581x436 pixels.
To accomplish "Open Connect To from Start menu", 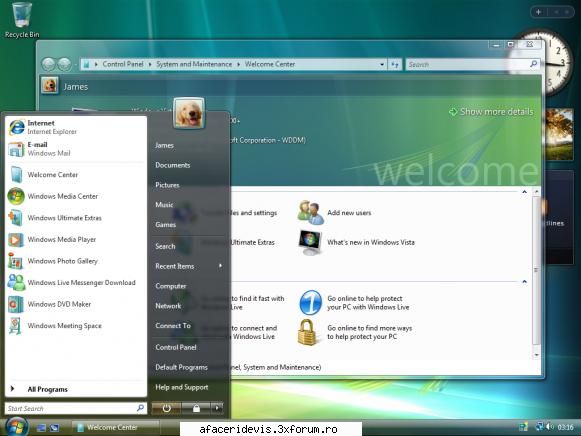I will pyautogui.click(x=173, y=326).
